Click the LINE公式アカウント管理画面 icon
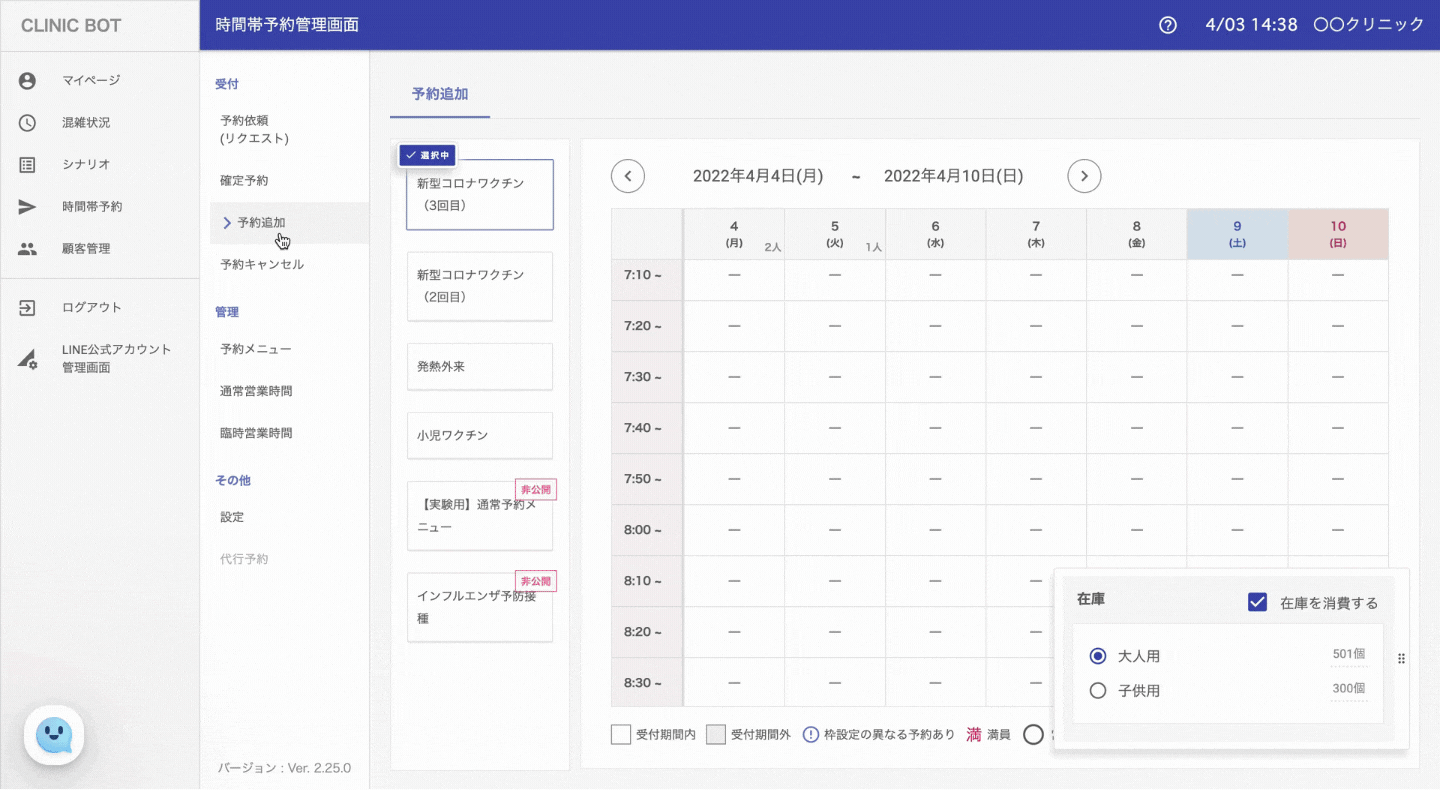1440x790 pixels. pos(27,359)
